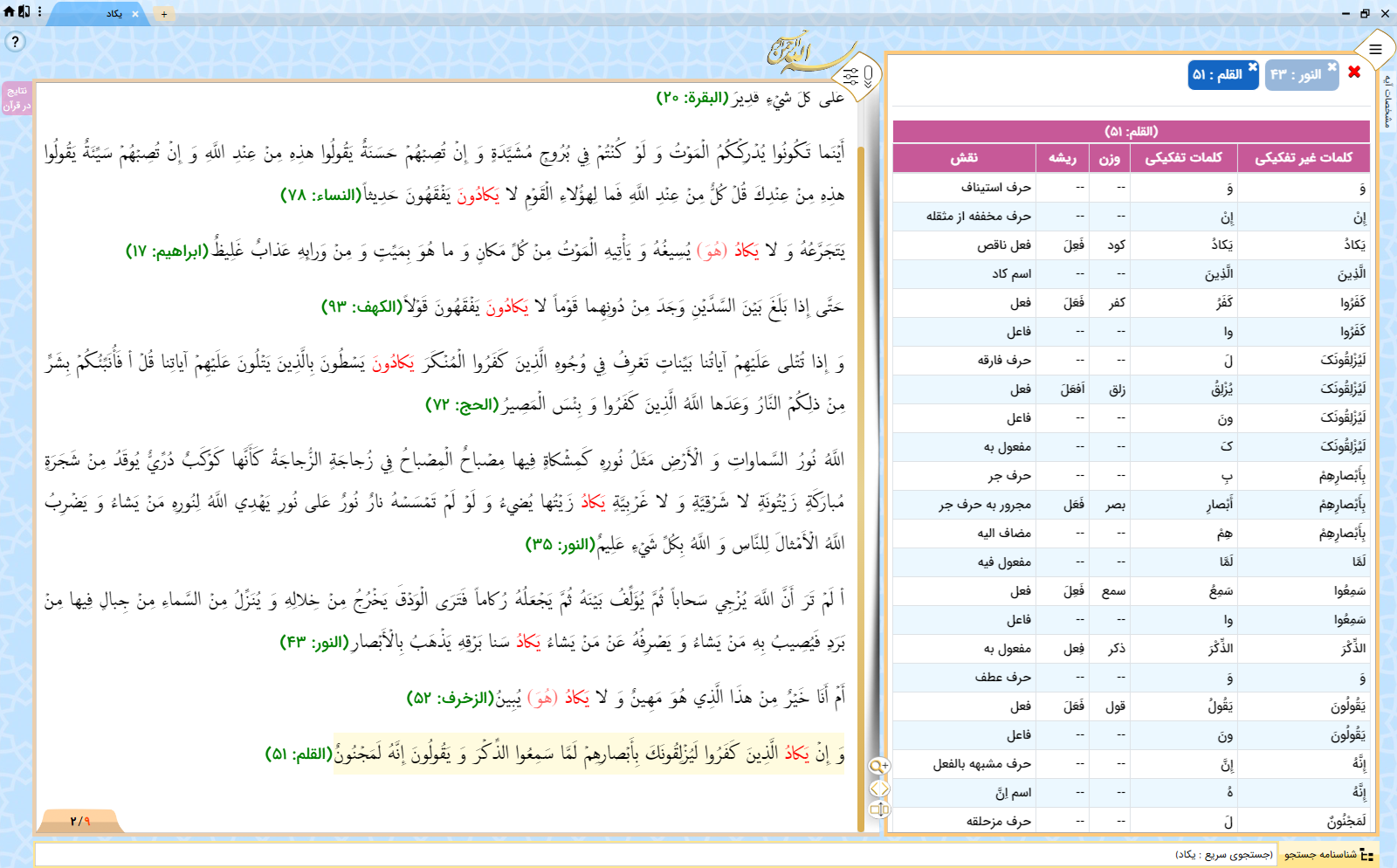Viewport: 1397px width, 868px height.
Task: Open the مشخصات آیه vertical side tab
Action: (x=1387, y=100)
